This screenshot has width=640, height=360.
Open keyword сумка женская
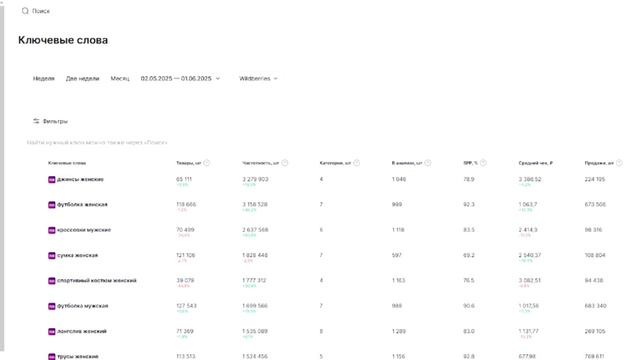click(77, 255)
